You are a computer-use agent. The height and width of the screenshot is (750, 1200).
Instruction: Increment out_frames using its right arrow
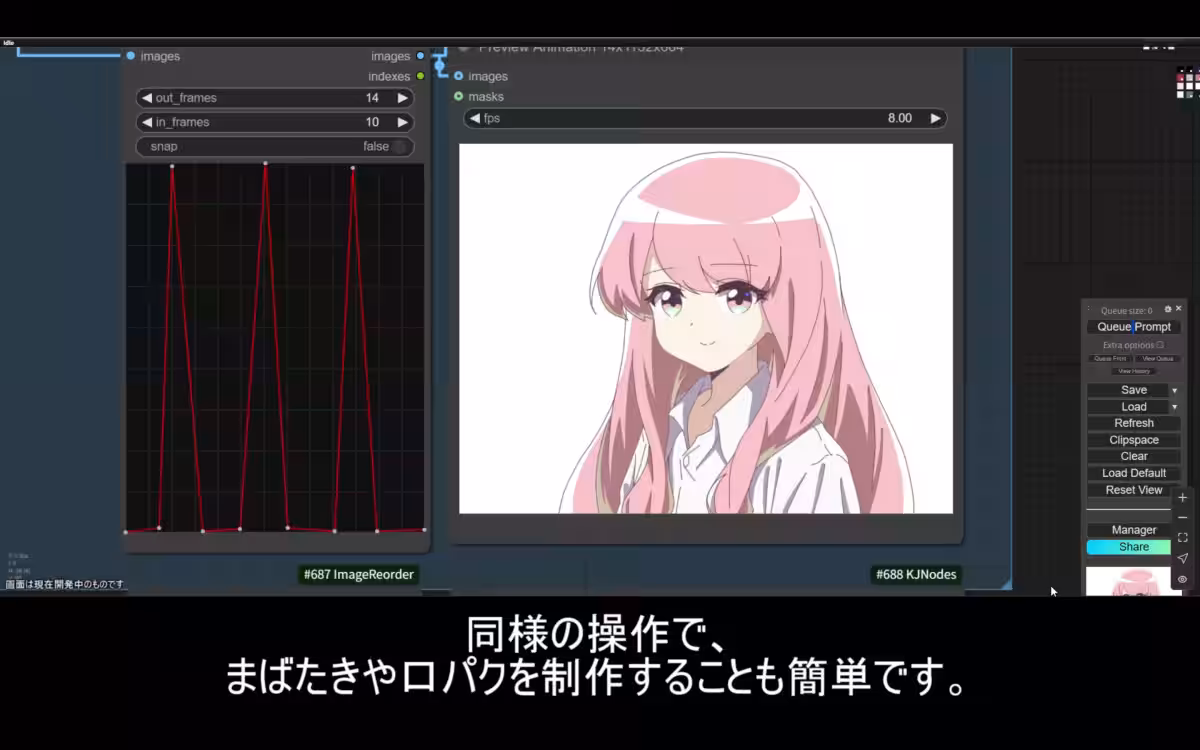402,97
